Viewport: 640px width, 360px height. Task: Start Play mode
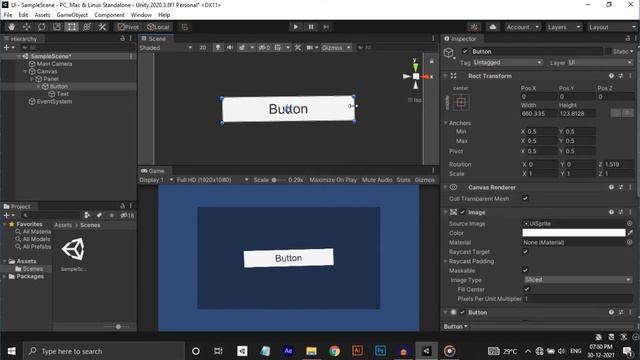[296, 27]
